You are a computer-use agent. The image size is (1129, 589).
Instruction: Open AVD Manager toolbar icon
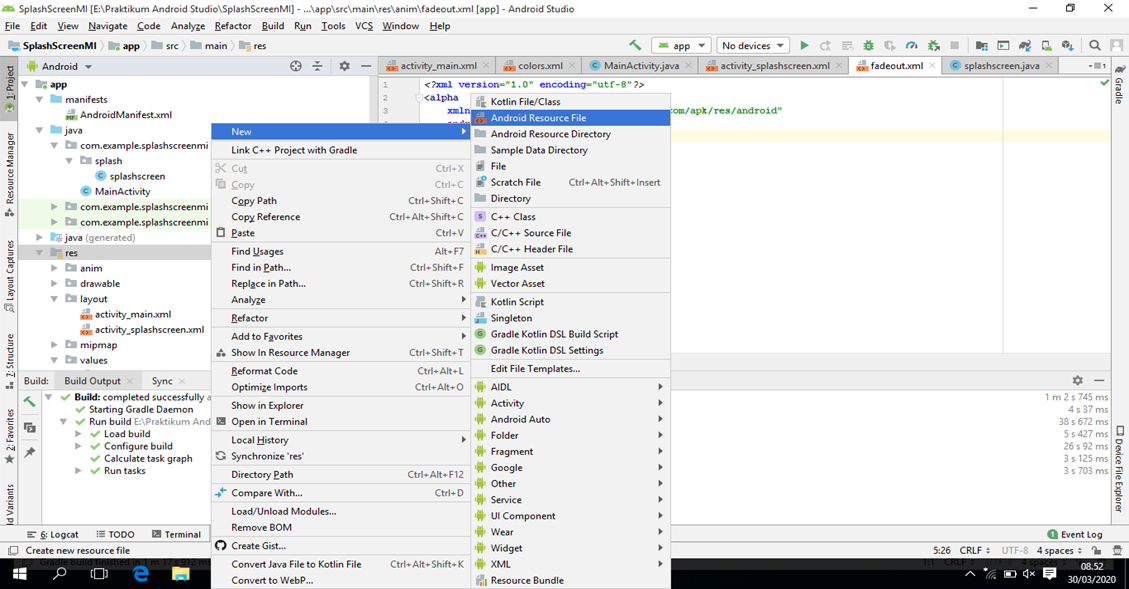1046,45
